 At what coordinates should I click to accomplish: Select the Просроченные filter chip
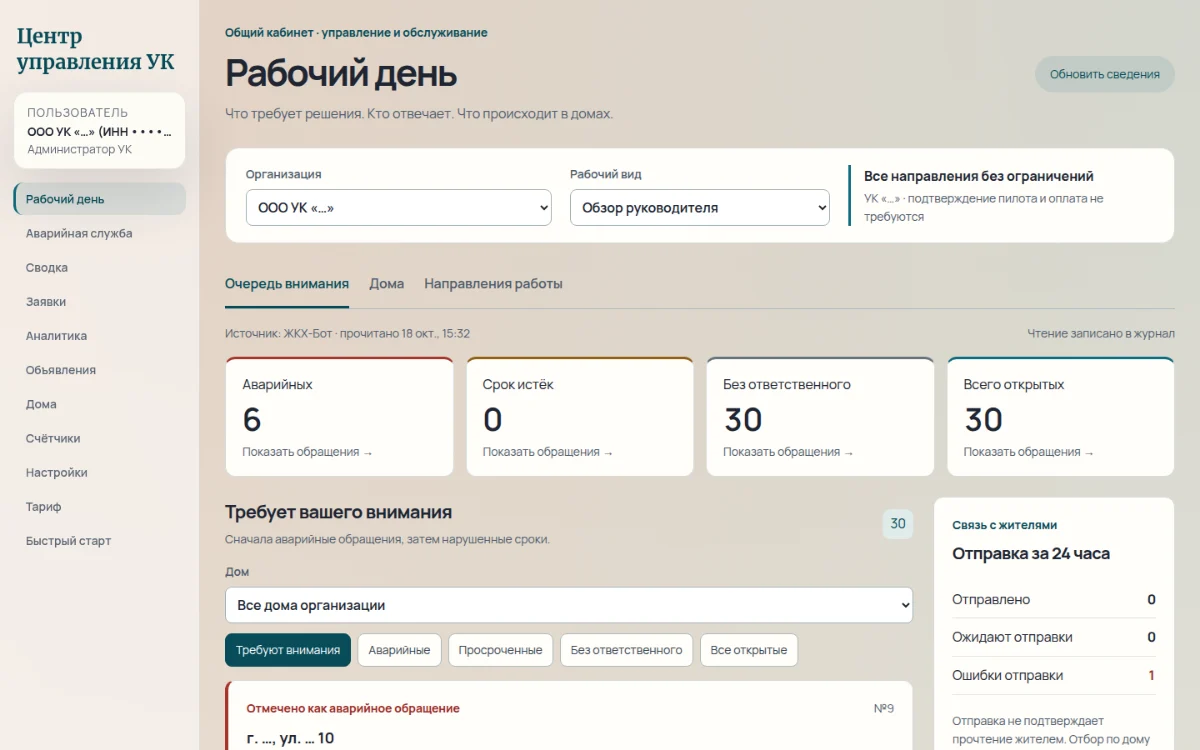point(500,650)
